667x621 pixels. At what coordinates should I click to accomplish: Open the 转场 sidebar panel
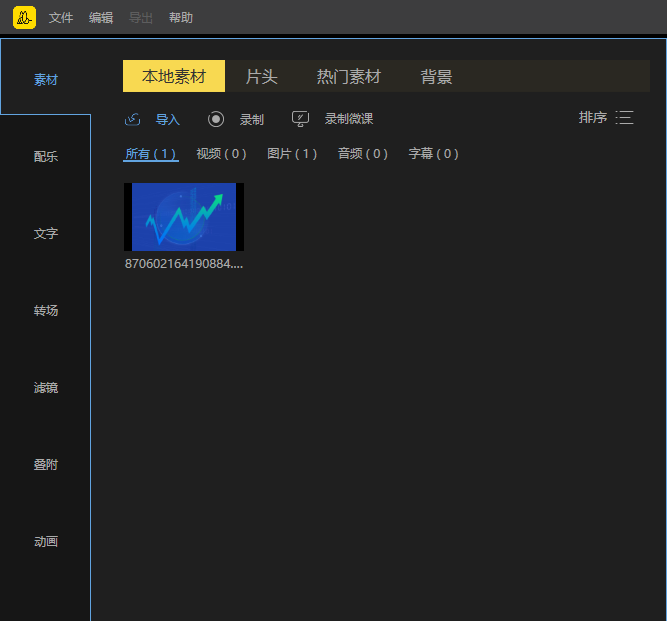pyautogui.click(x=46, y=311)
